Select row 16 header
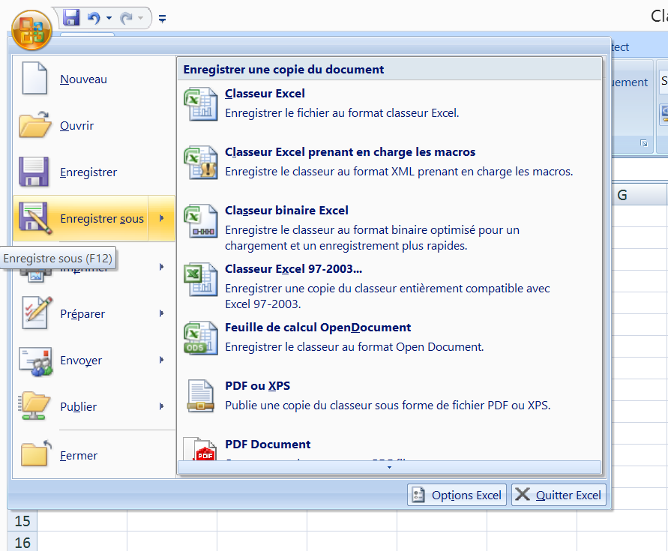668x551 pixels. pos(23,542)
